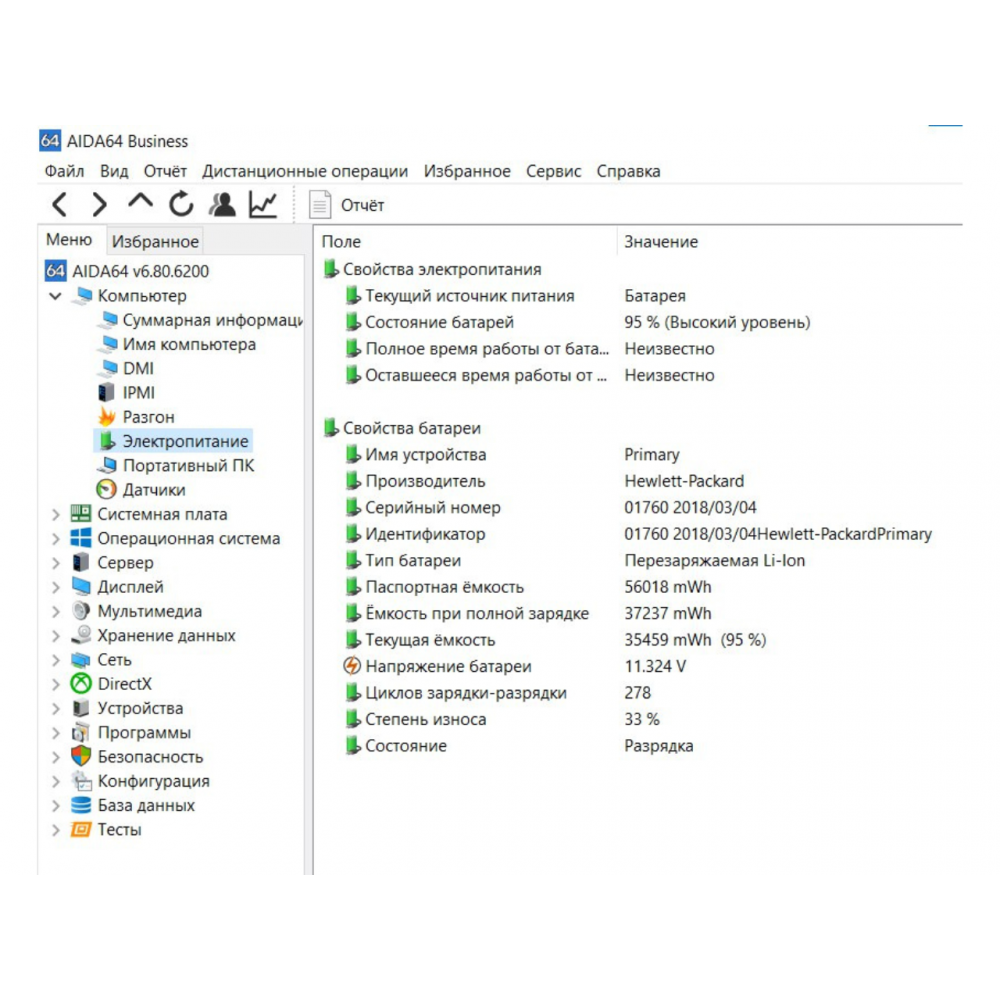Click the Напряжение батареи lightning icon
This screenshot has width=1000, height=1000.
pyautogui.click(x=352, y=666)
